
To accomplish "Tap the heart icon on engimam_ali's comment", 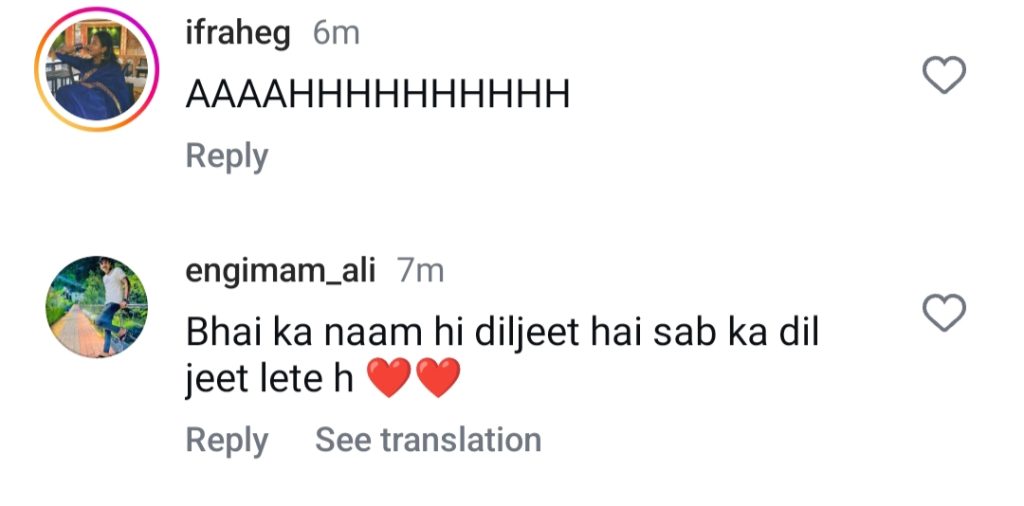I will click(x=943, y=315).
